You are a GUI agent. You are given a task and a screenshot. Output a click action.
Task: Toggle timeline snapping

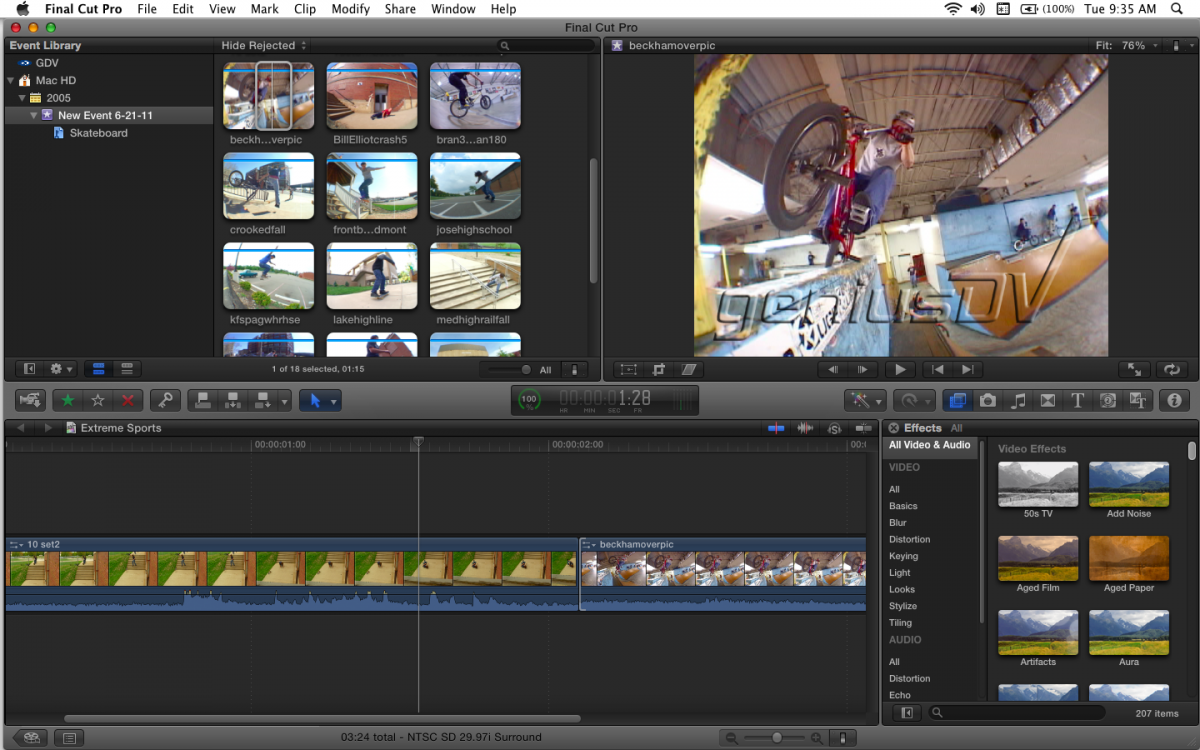(861, 428)
